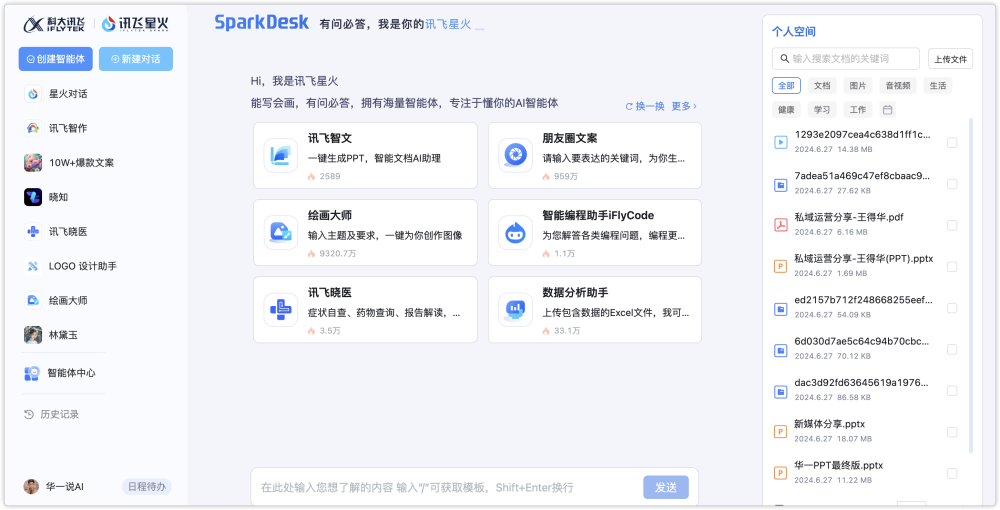The width and height of the screenshot is (1000, 510).
Task: Click the 发送 send button
Action: 666,487
